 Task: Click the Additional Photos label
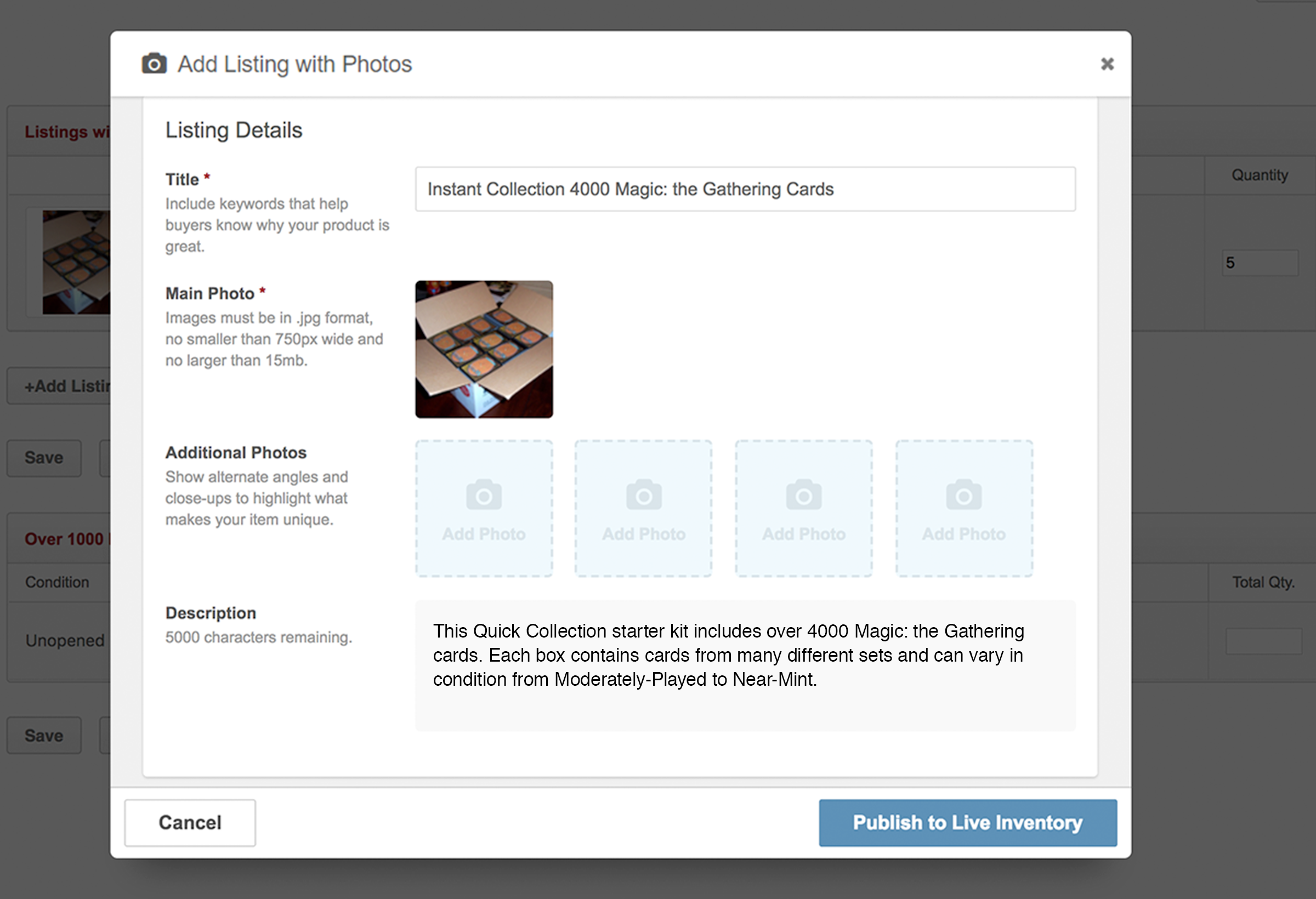tap(236, 453)
